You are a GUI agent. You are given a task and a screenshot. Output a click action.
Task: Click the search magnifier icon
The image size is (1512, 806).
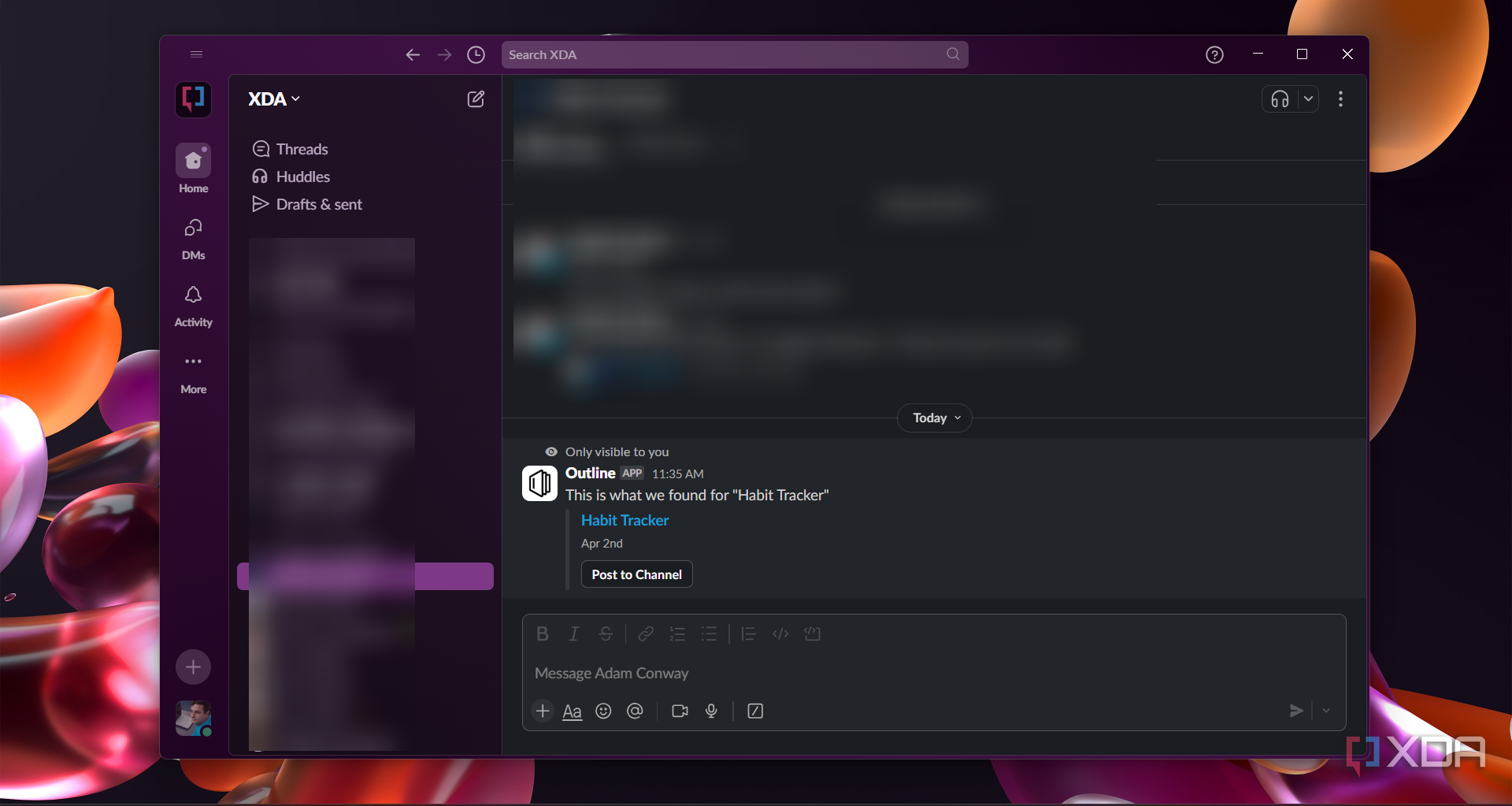[x=953, y=54]
